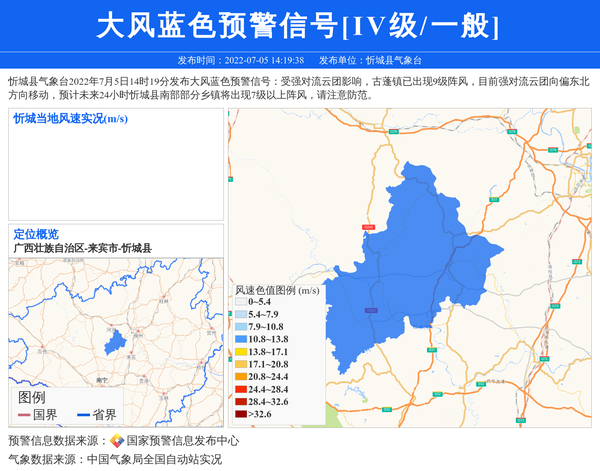The width and height of the screenshot is (600, 471).
Task: Click the small blue Xincheng County shape on overview map
Action: point(116,340)
